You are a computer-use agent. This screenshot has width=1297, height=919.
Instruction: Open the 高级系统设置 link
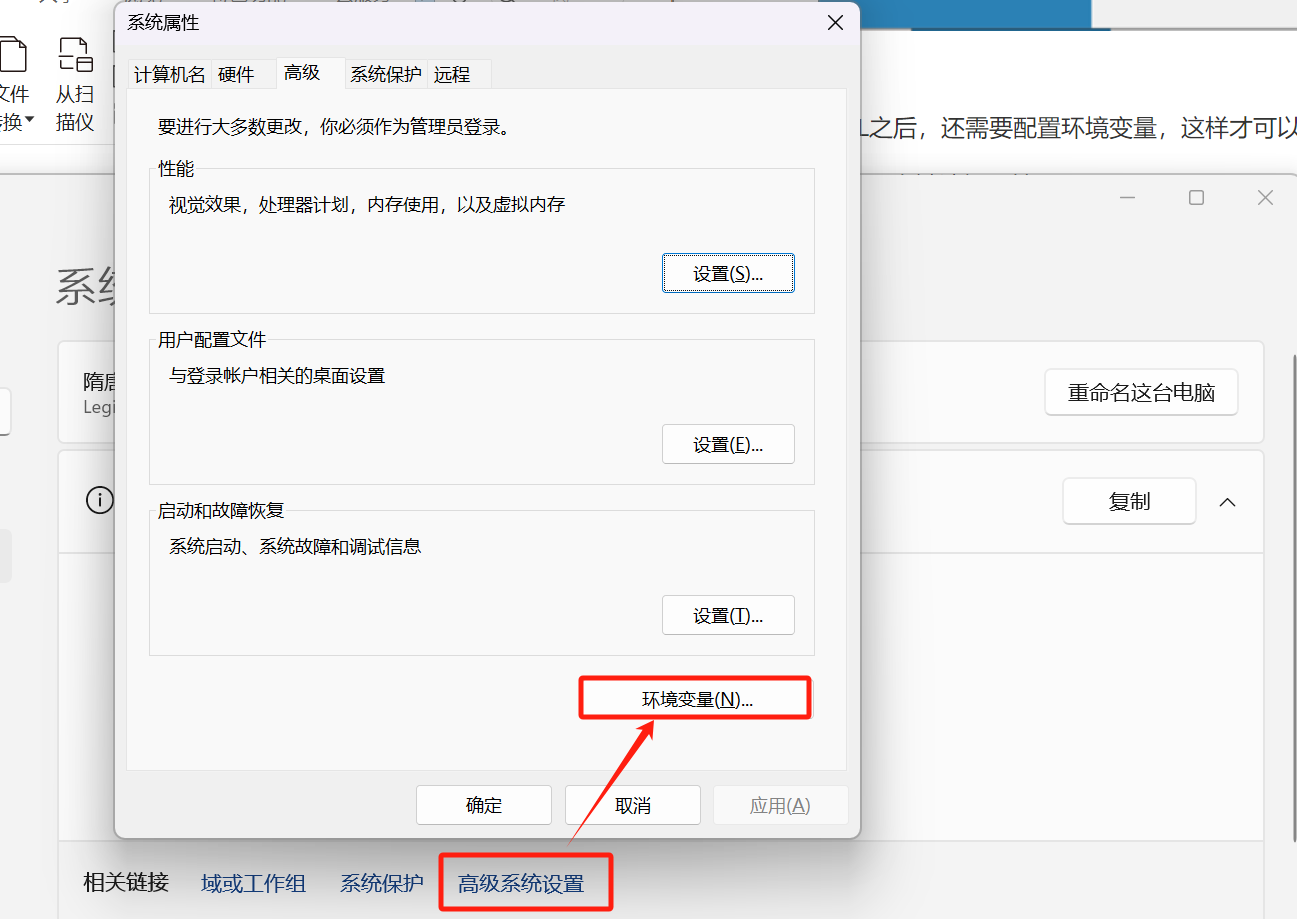(x=525, y=882)
